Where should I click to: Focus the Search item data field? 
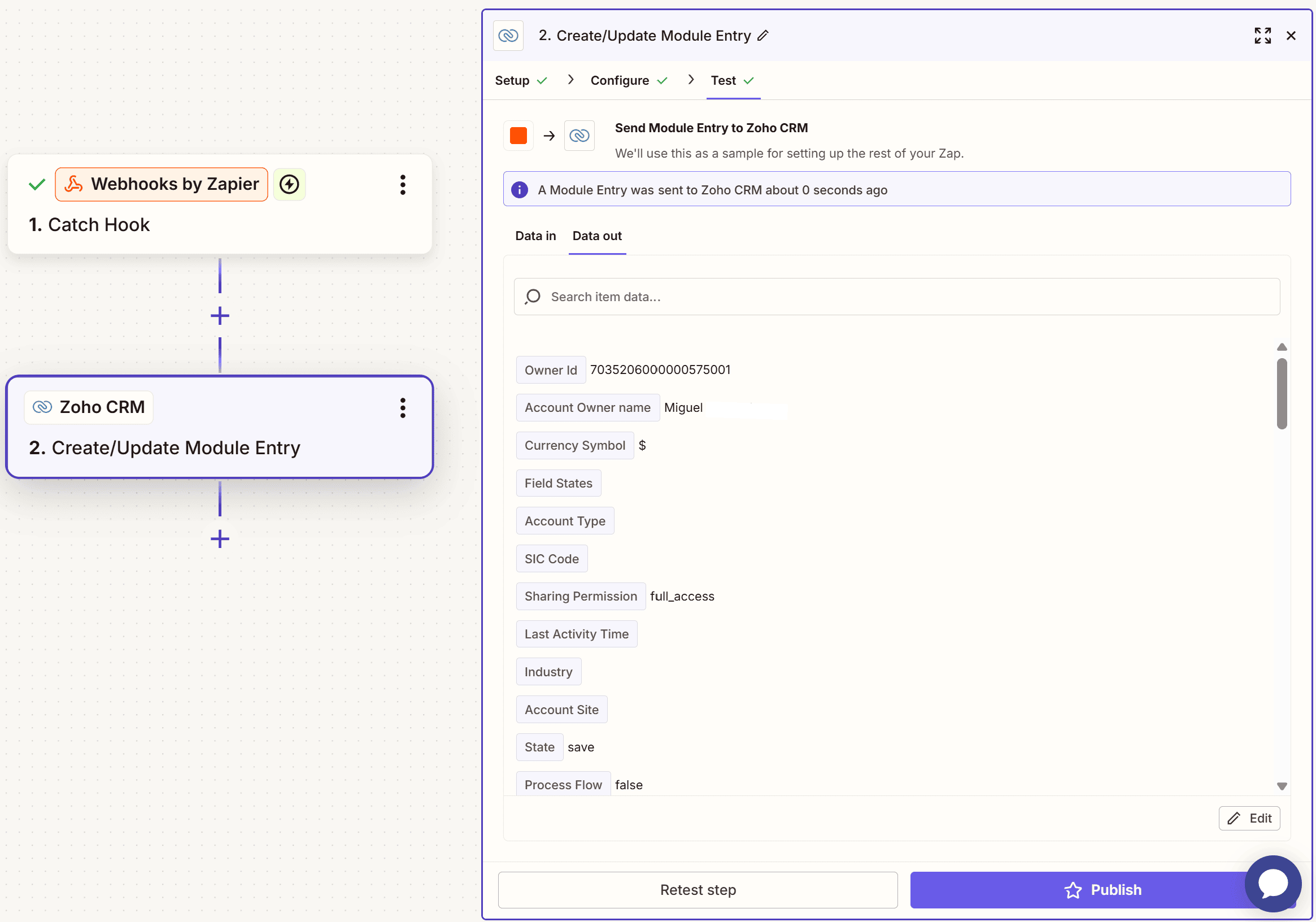pos(896,297)
